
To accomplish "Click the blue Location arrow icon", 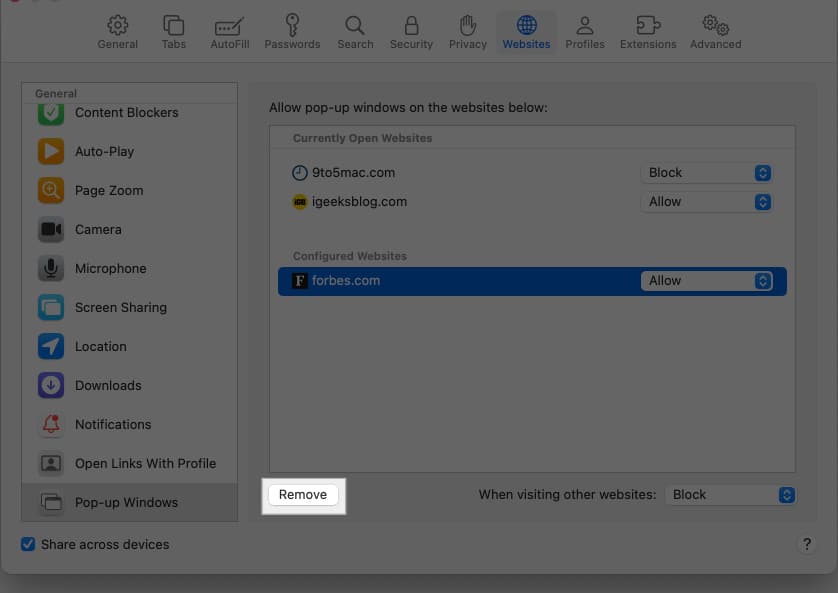I will 51,347.
